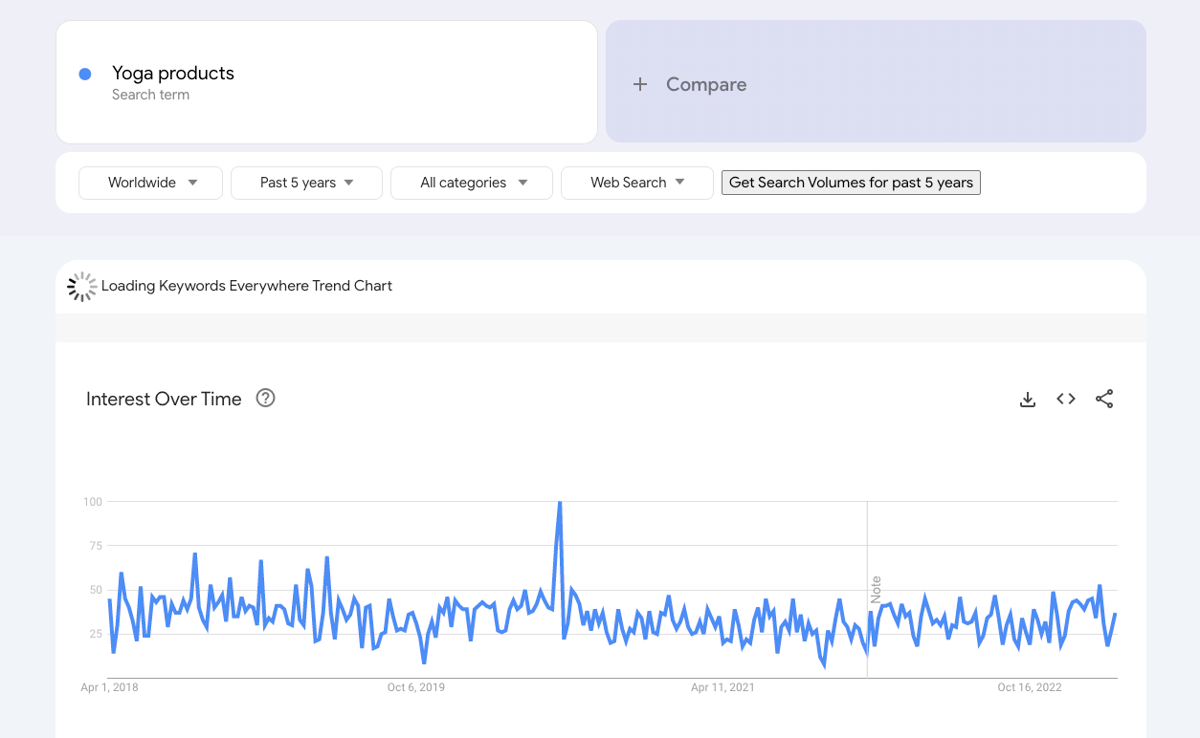Download the Interest Over Time data
The height and width of the screenshot is (738, 1200).
pos(1027,399)
